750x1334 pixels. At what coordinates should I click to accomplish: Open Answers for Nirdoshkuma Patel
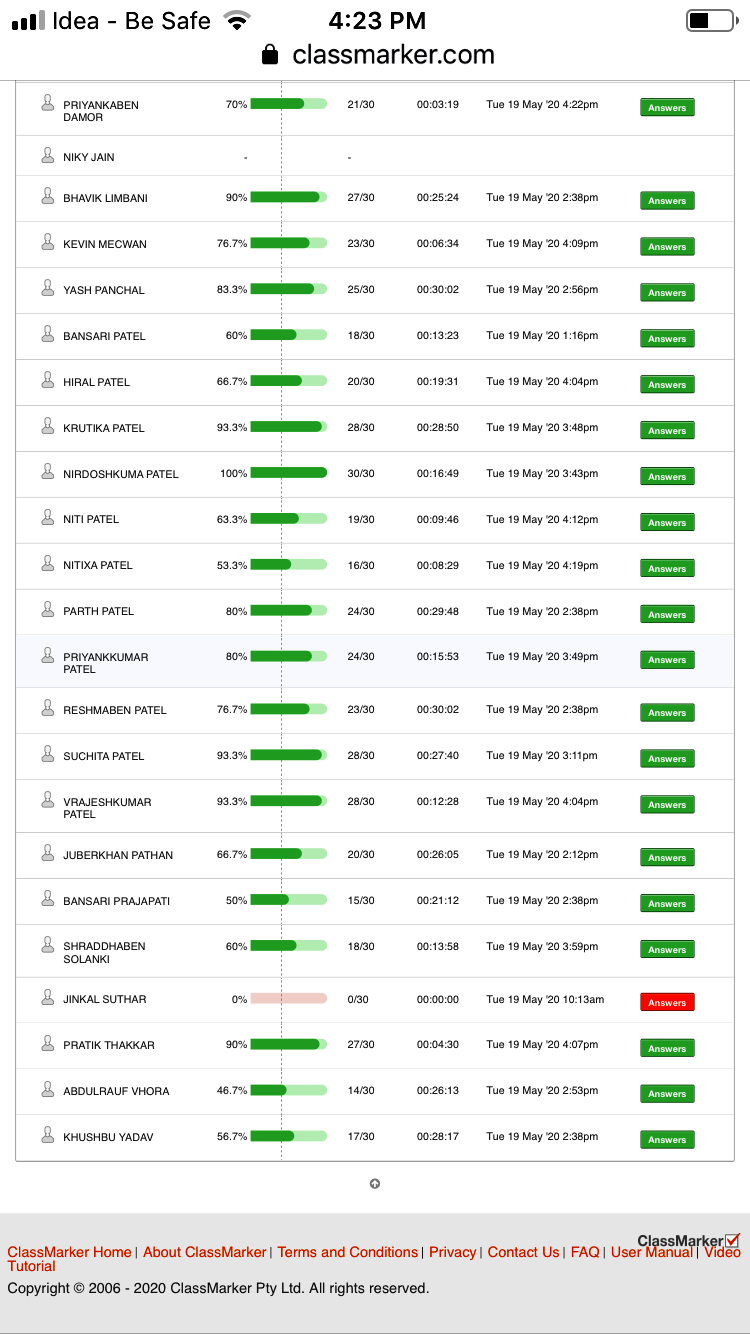click(x=667, y=476)
